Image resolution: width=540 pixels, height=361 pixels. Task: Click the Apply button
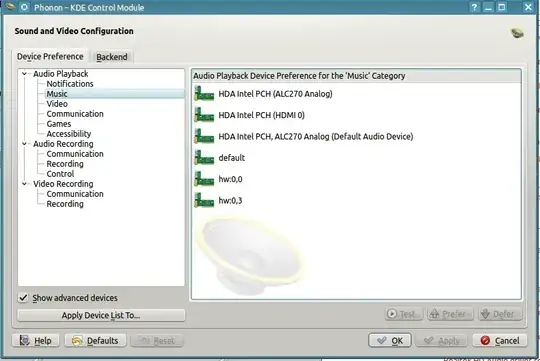[442, 341]
